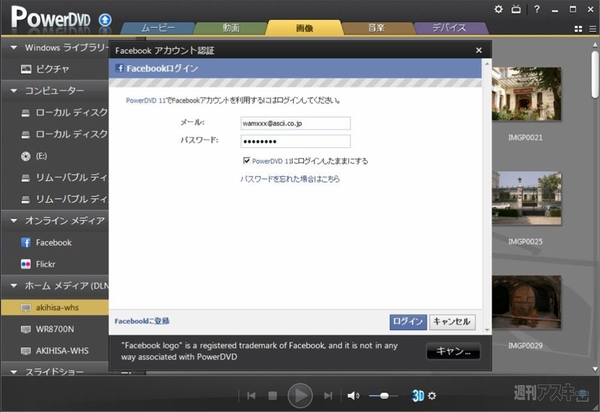Adjust the volume slider

pyautogui.click(x=383, y=396)
